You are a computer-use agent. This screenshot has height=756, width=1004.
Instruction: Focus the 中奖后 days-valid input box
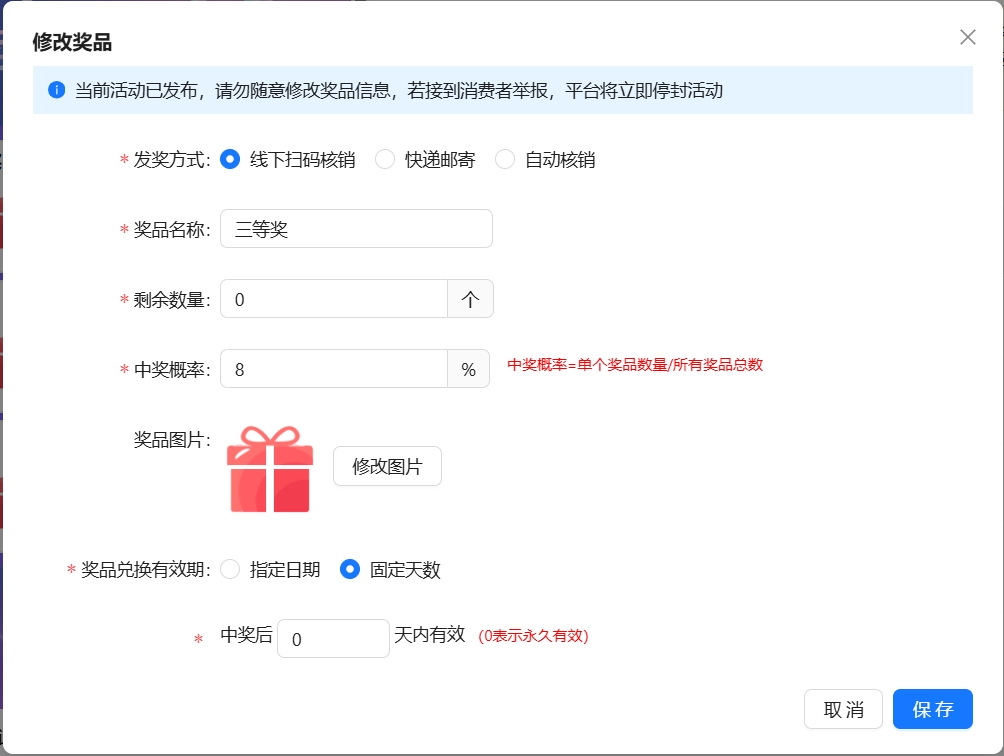(x=333, y=638)
